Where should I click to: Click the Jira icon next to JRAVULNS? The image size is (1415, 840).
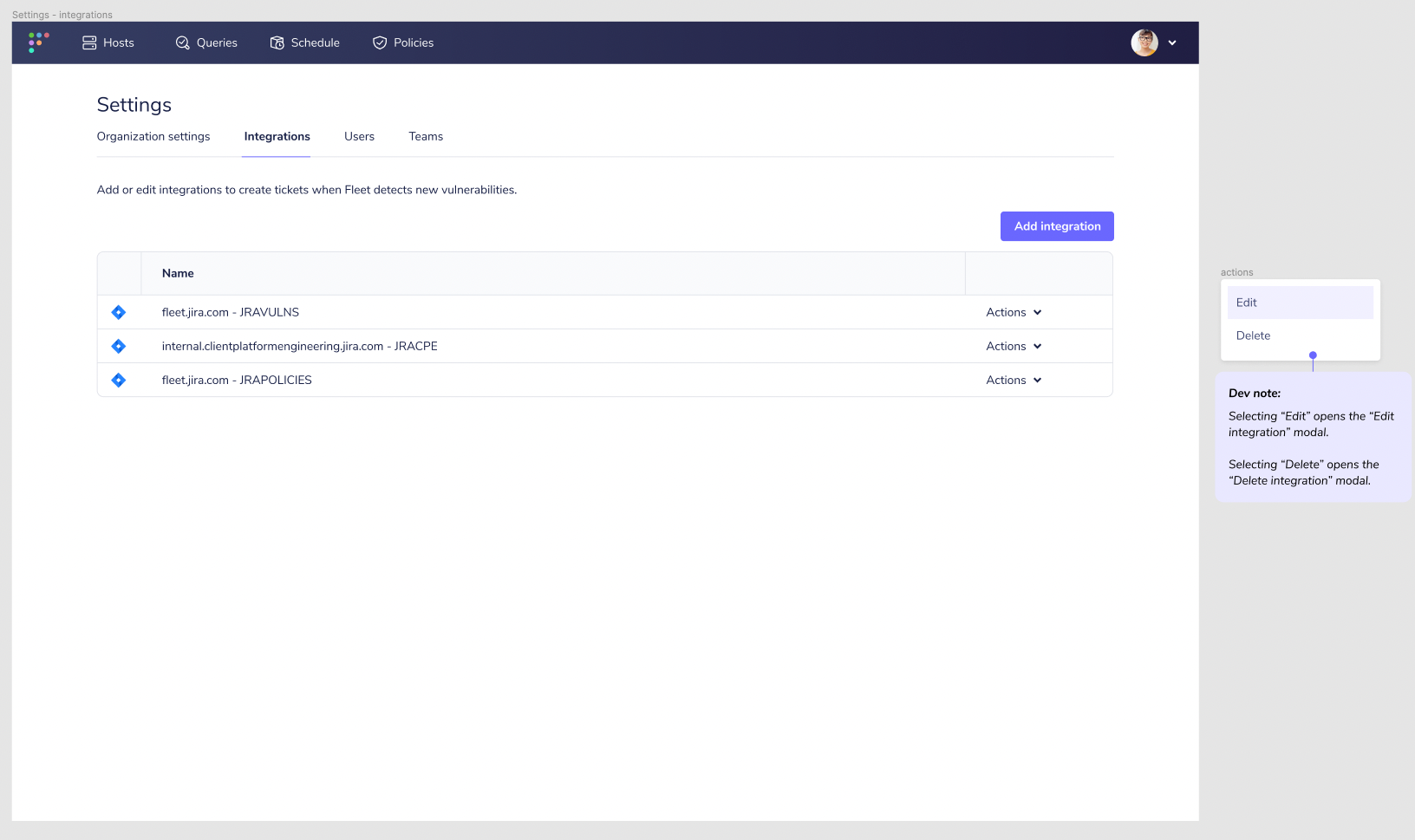click(118, 312)
